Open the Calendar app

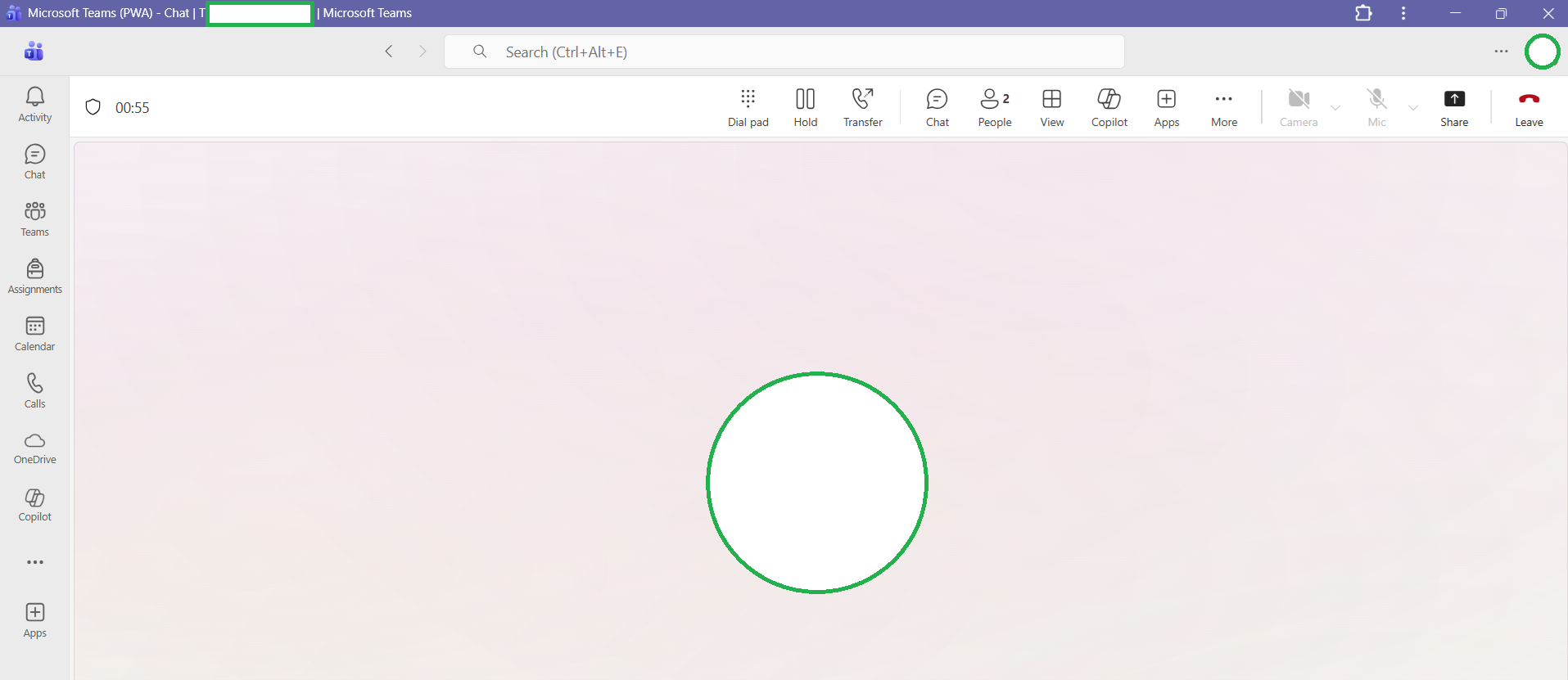coord(34,334)
